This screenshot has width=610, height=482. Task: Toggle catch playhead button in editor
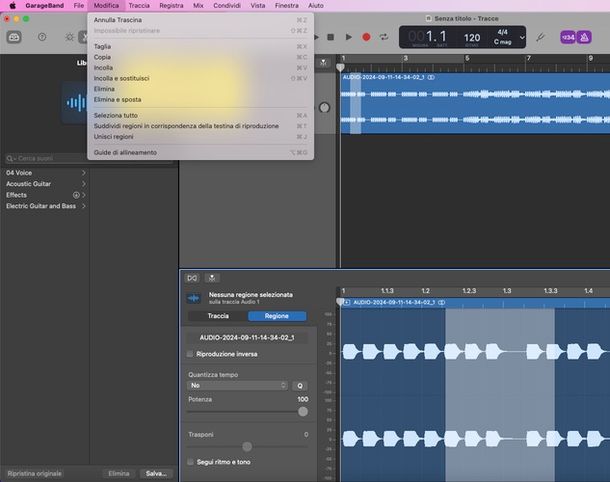tap(212, 278)
